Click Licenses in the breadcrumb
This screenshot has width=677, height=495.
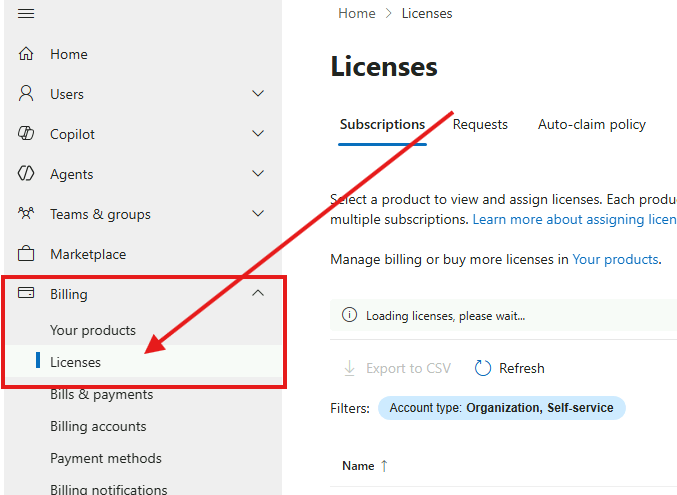427,13
